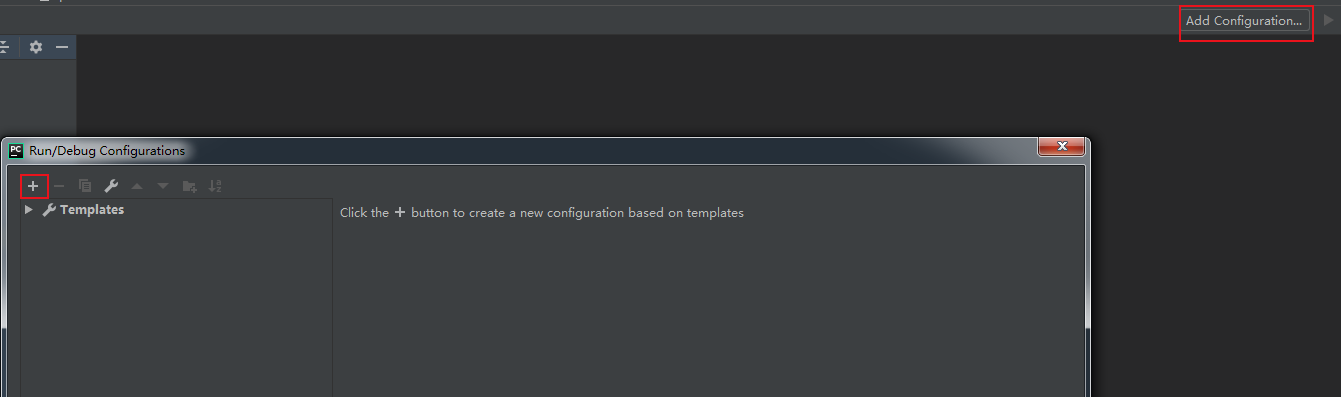Copy the selected configuration icon
Screen dimensions: 1341x397
coord(85,186)
